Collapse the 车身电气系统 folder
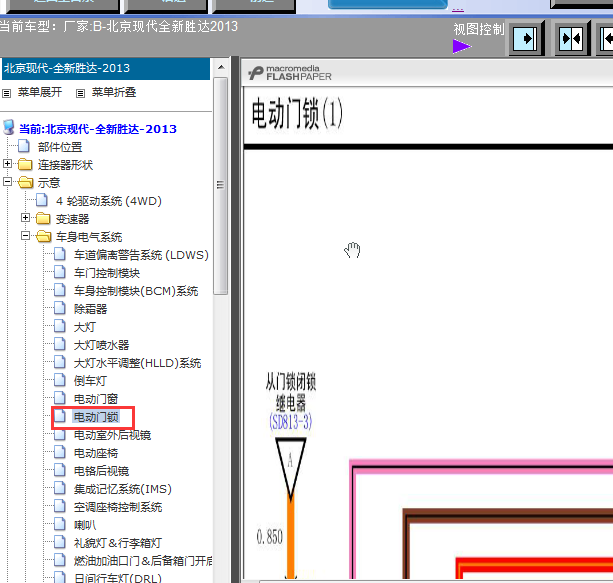613x583 pixels. (25, 235)
